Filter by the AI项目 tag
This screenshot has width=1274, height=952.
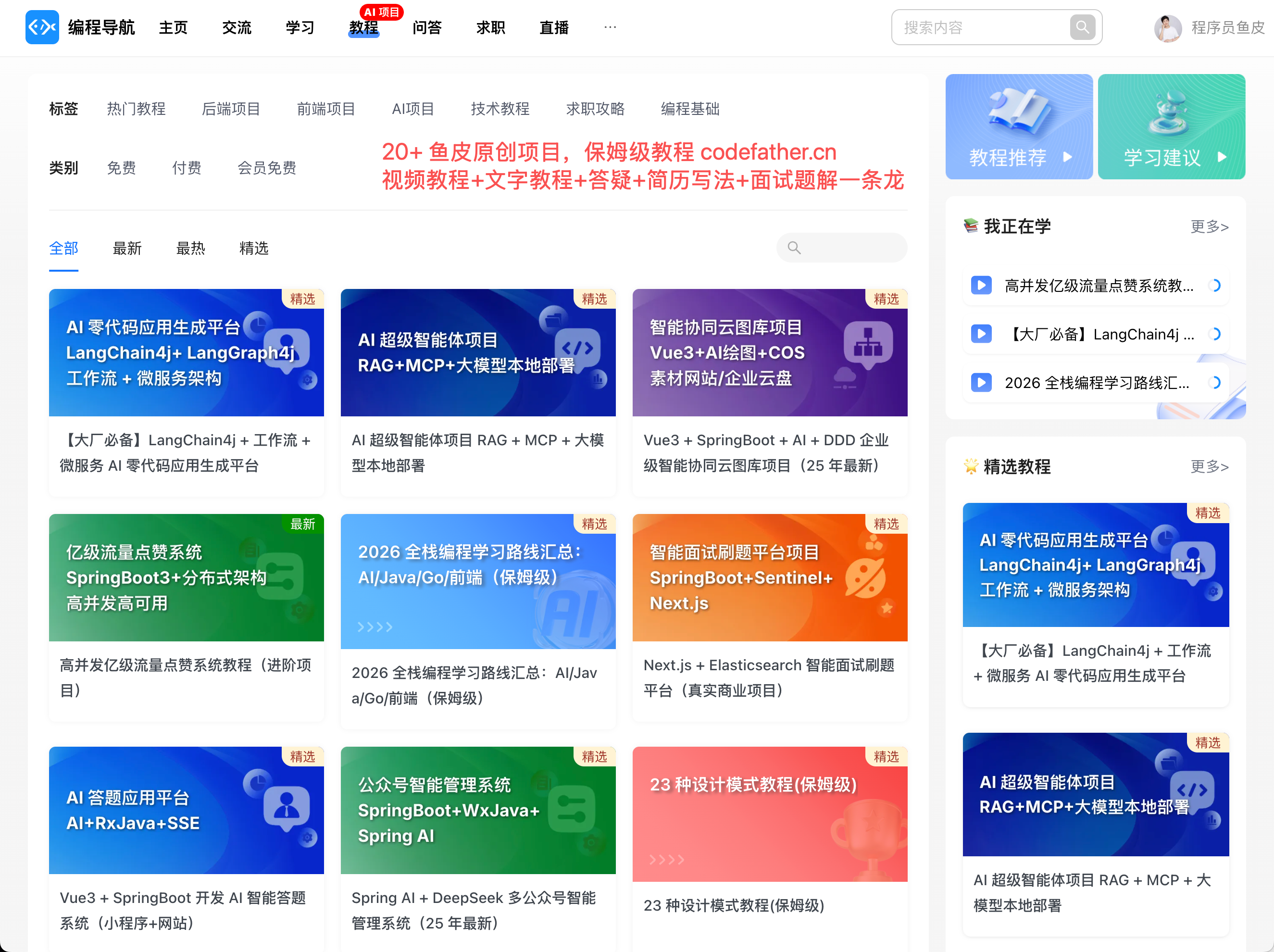click(412, 109)
